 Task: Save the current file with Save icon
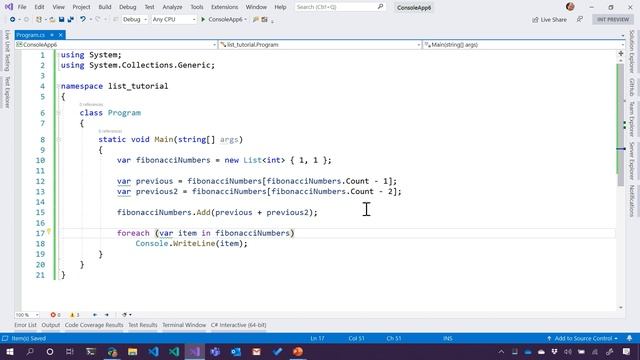click(x=61, y=20)
